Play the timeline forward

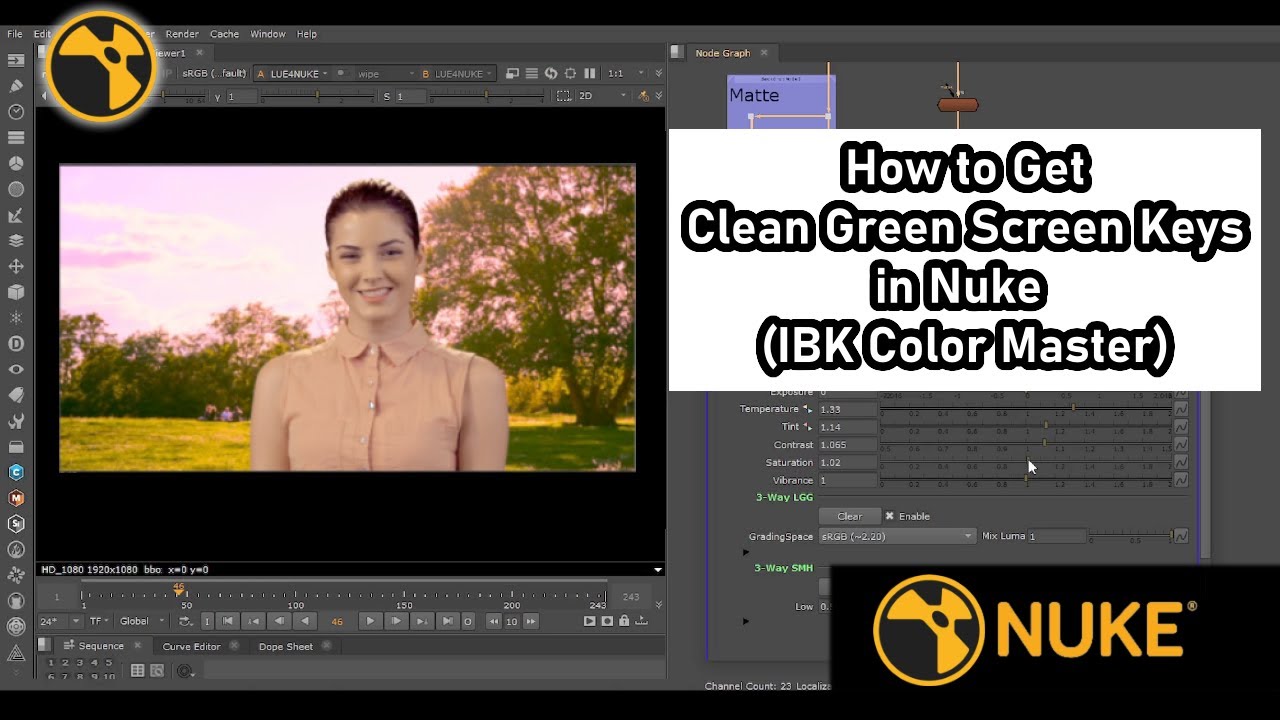pos(370,621)
